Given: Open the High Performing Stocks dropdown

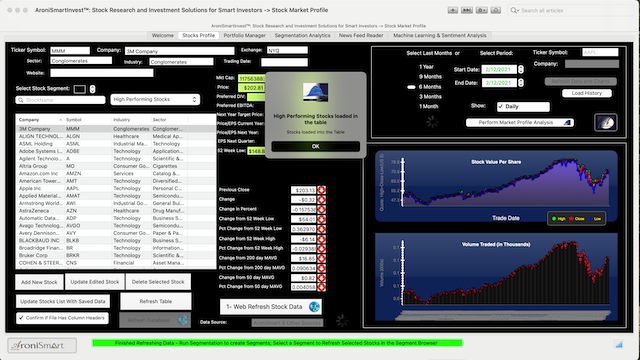Looking at the screenshot, I should tap(155, 99).
